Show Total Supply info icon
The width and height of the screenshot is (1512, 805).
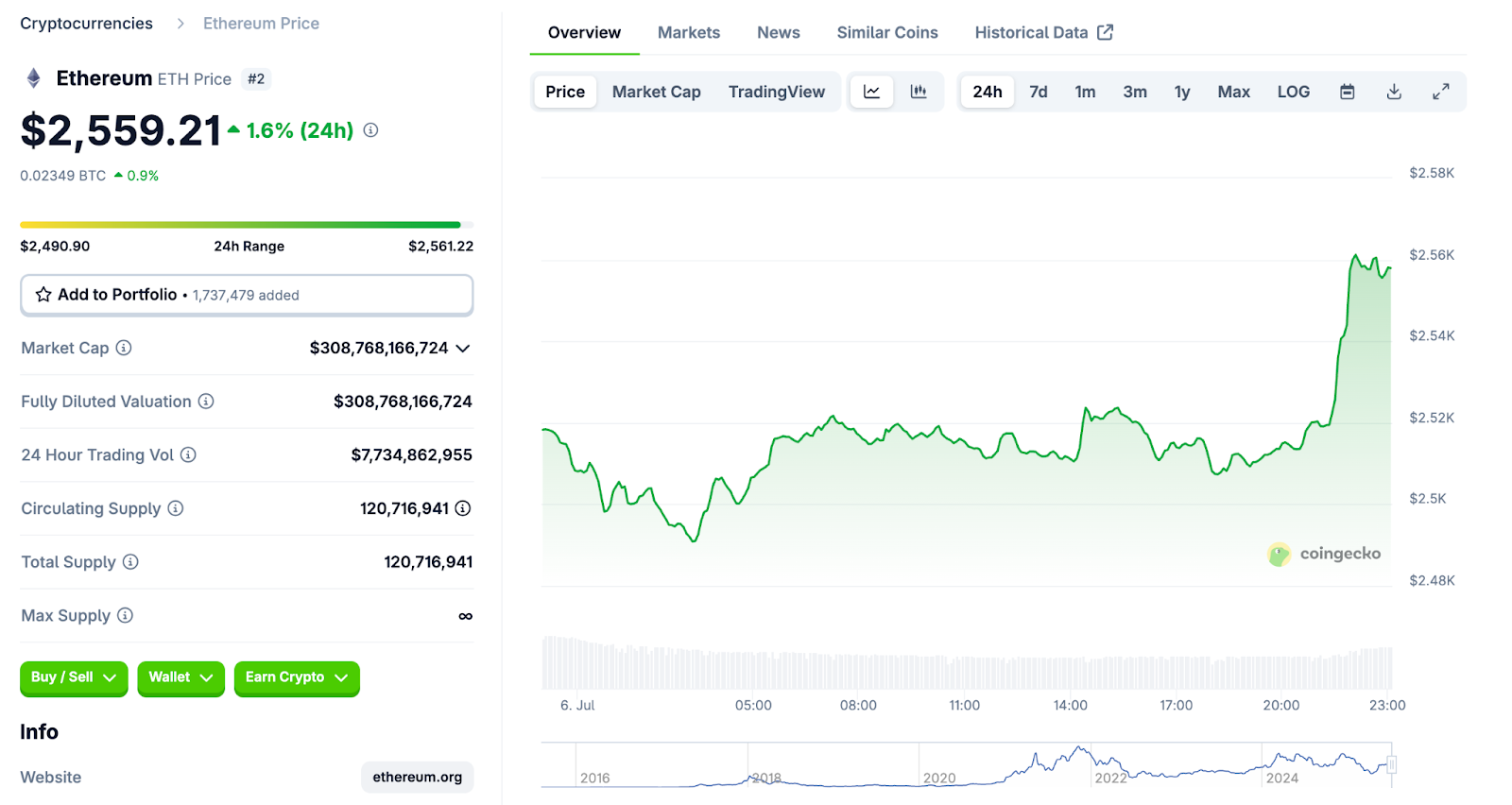click(130, 562)
